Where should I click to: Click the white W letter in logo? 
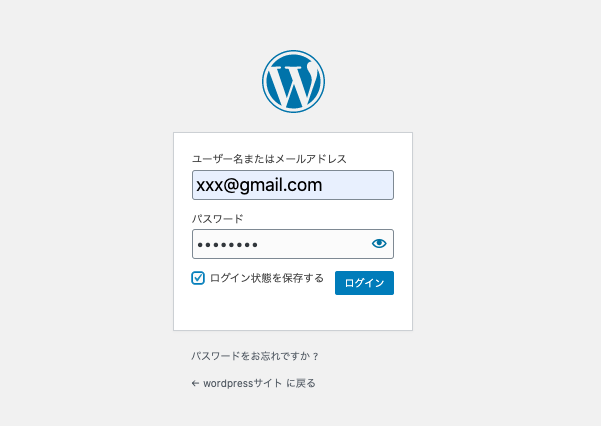pyautogui.click(x=293, y=84)
